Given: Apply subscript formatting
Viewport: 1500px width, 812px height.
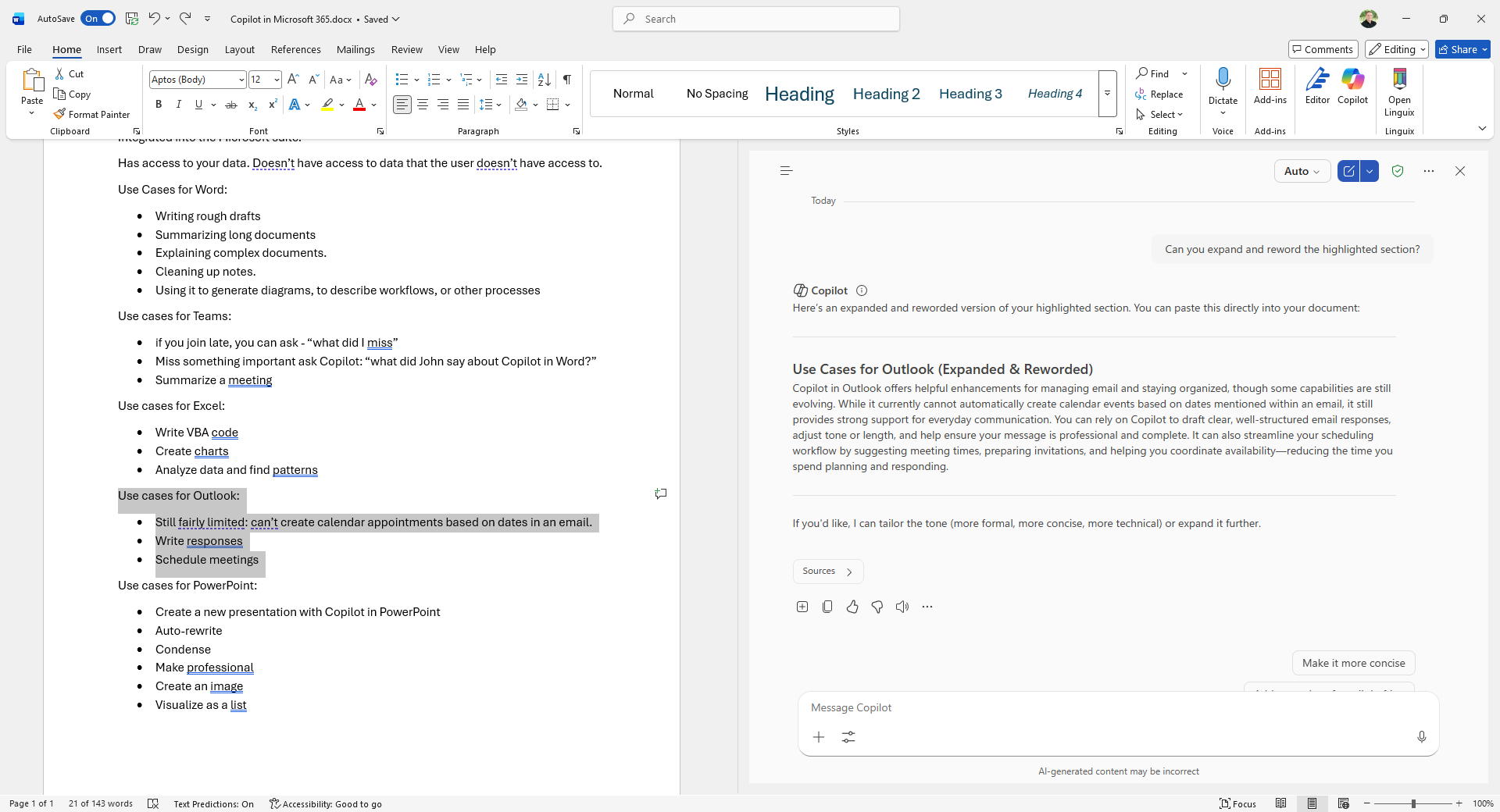Looking at the screenshot, I should (252, 105).
